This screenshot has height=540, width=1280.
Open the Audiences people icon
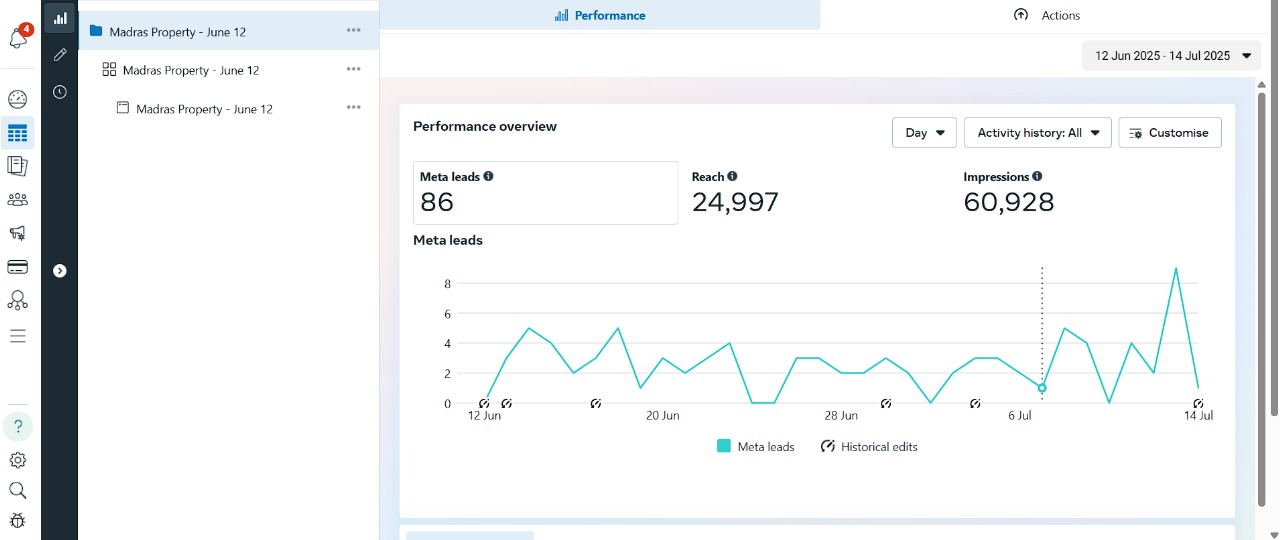18,200
